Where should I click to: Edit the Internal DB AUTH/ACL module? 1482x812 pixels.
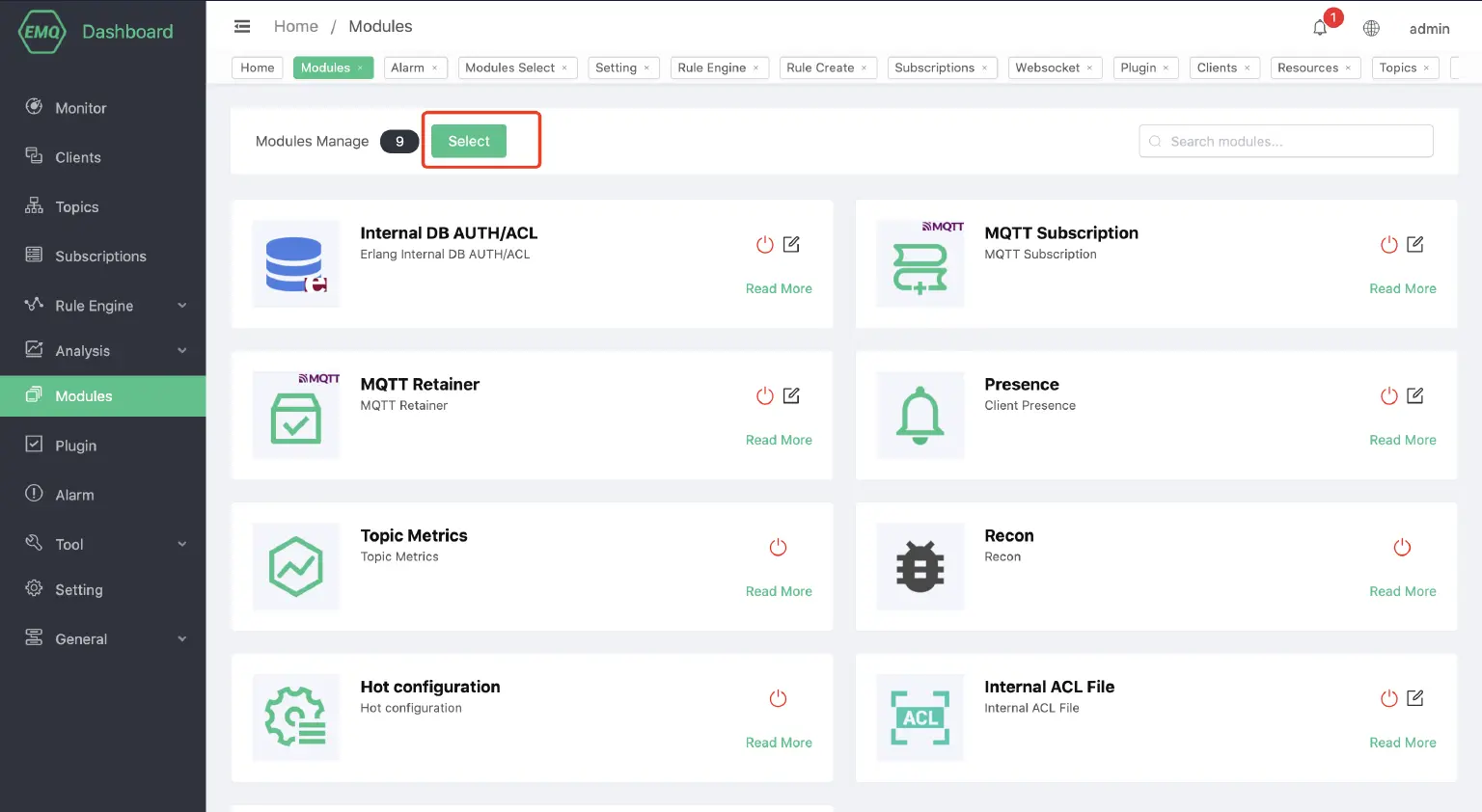coord(791,244)
